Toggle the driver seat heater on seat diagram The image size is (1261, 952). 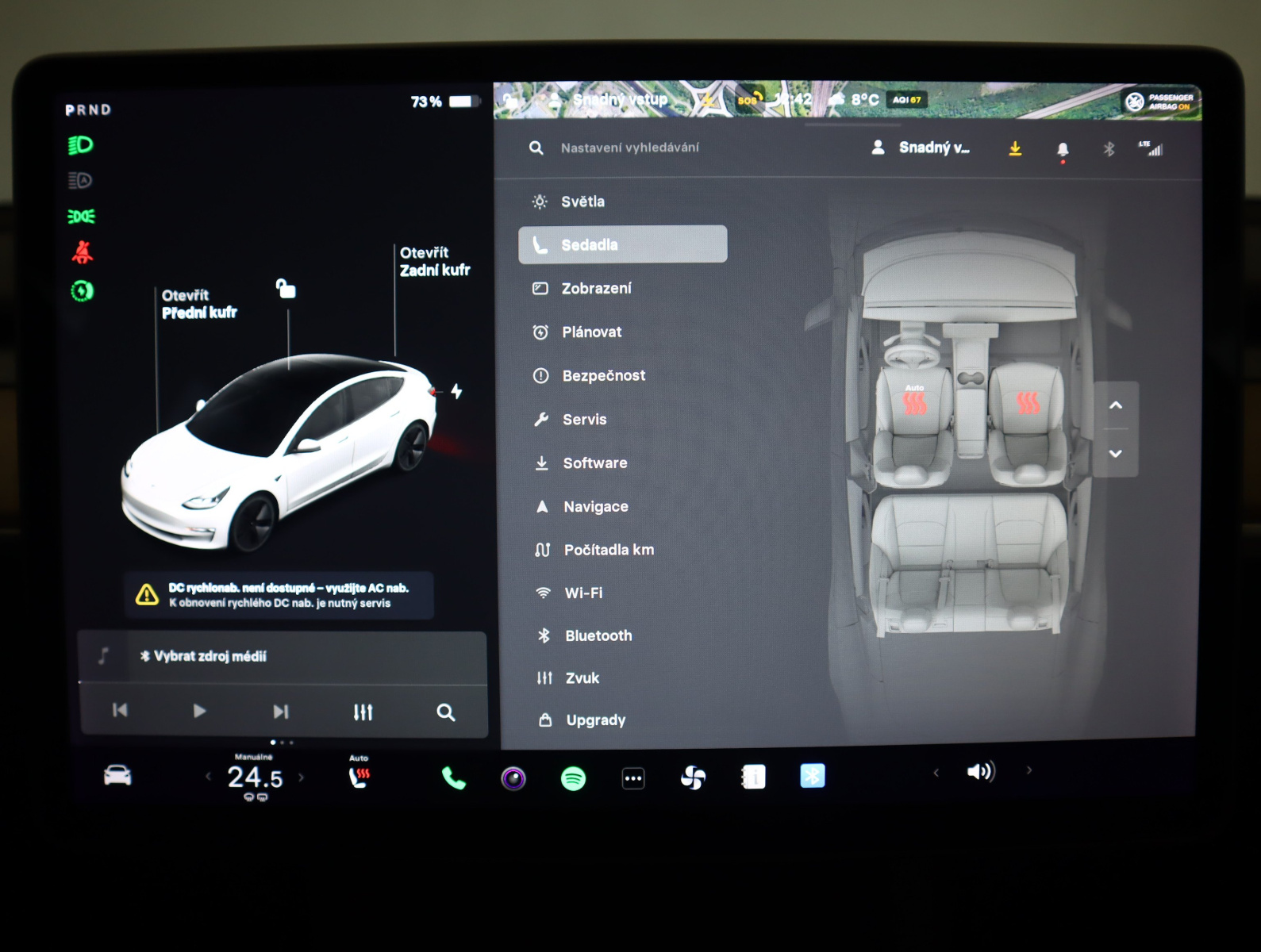coord(914,402)
